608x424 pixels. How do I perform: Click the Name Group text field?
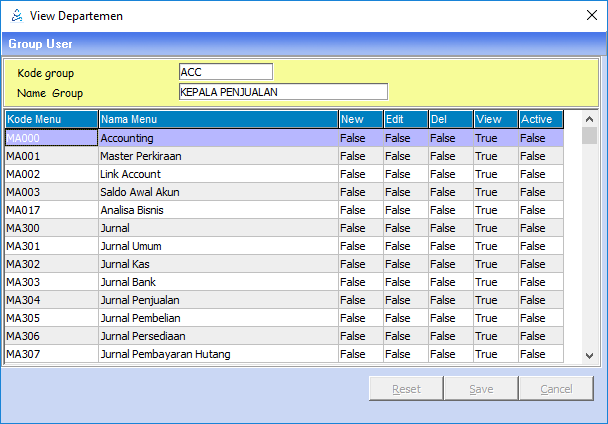click(282, 92)
